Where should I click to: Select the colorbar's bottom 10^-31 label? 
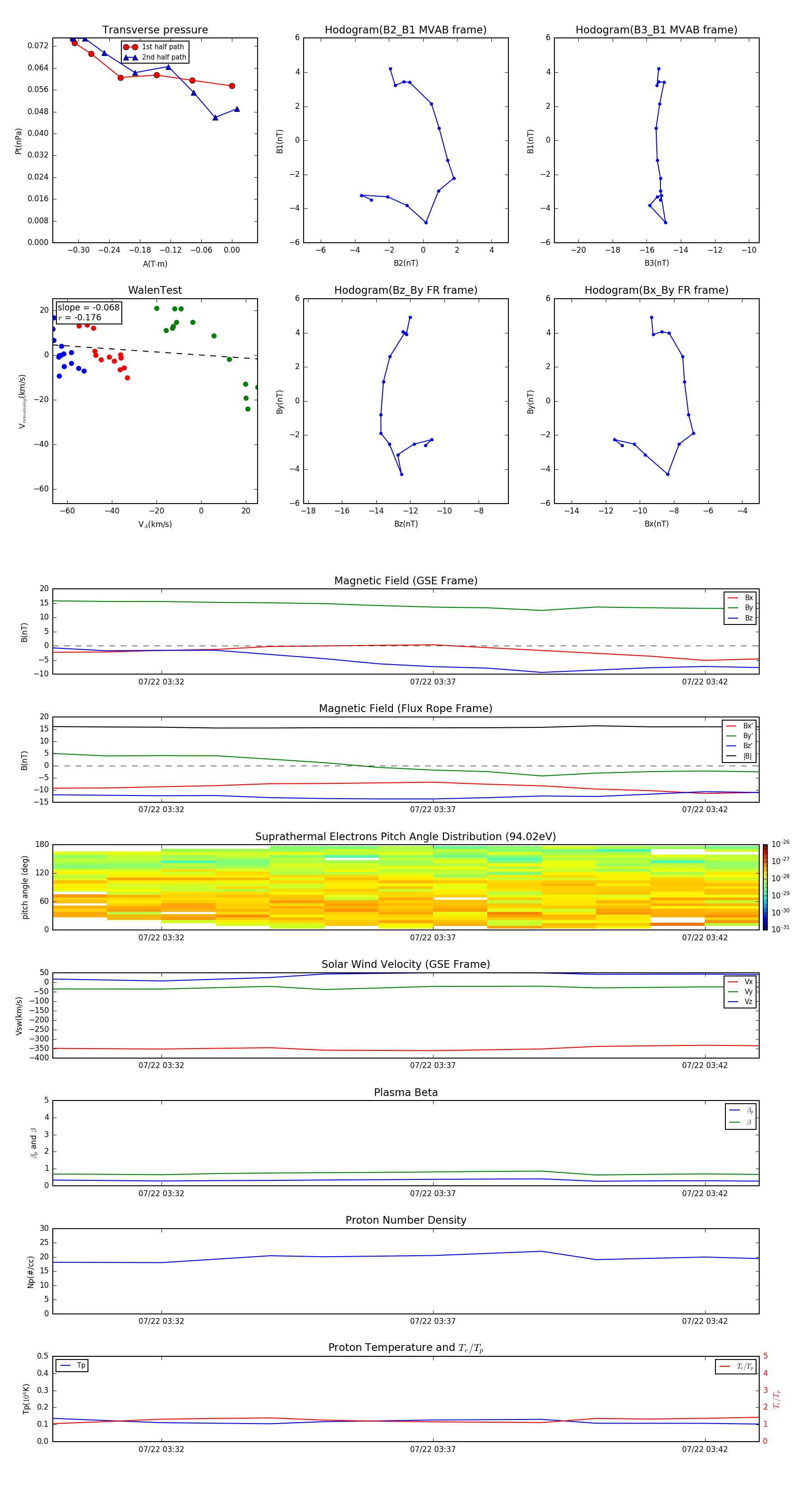coord(780,929)
